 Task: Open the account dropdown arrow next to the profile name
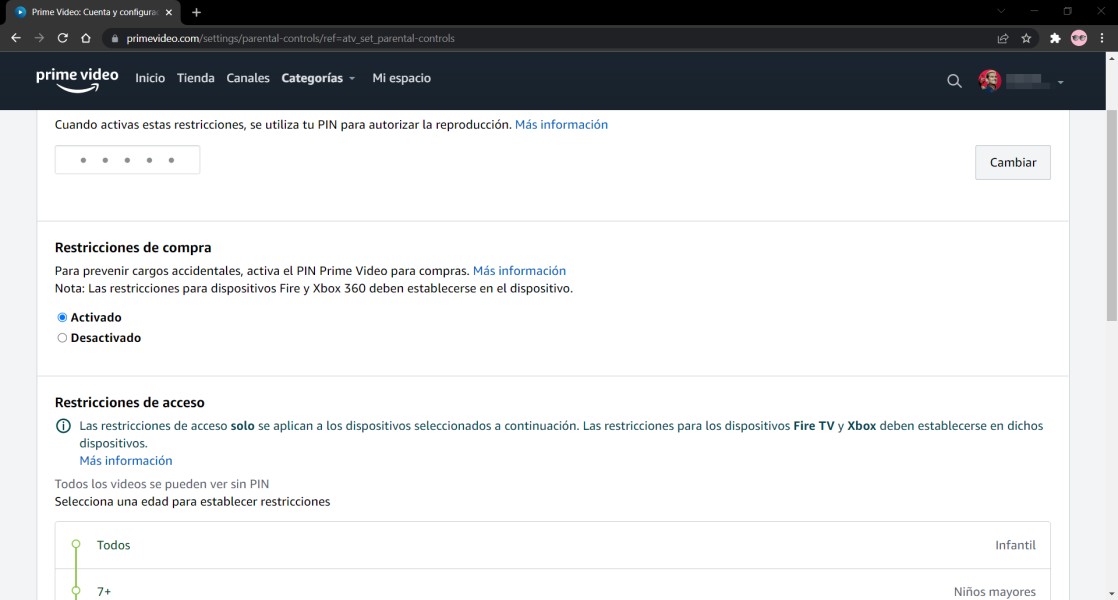click(x=1060, y=82)
